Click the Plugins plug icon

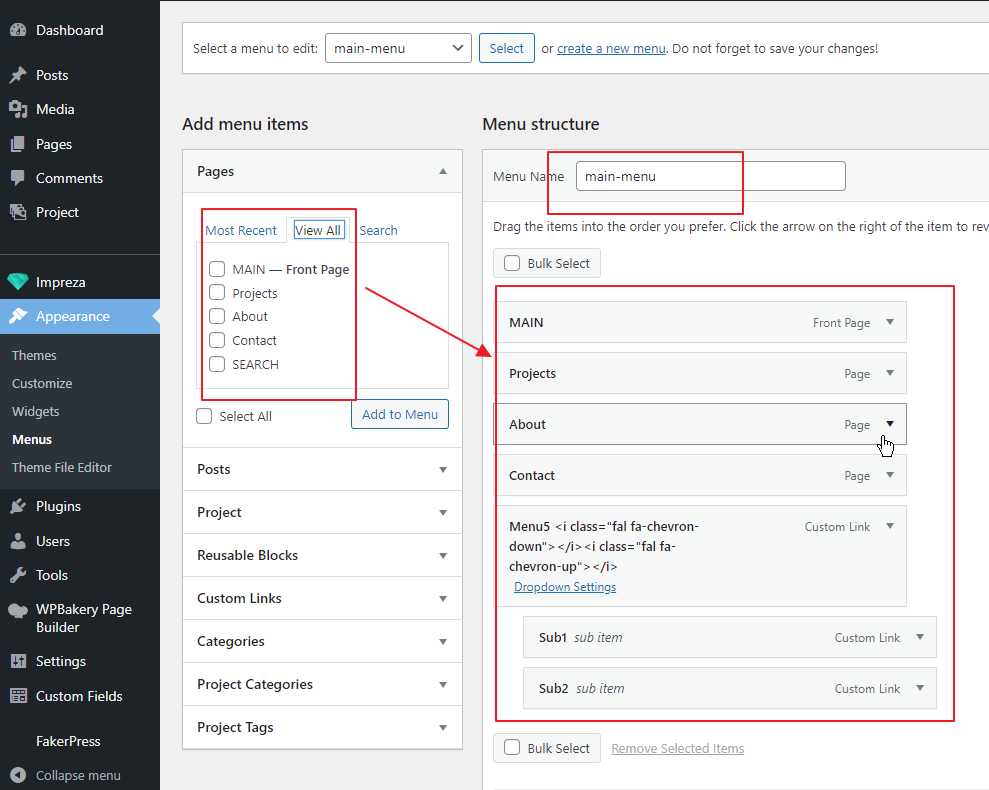point(18,506)
